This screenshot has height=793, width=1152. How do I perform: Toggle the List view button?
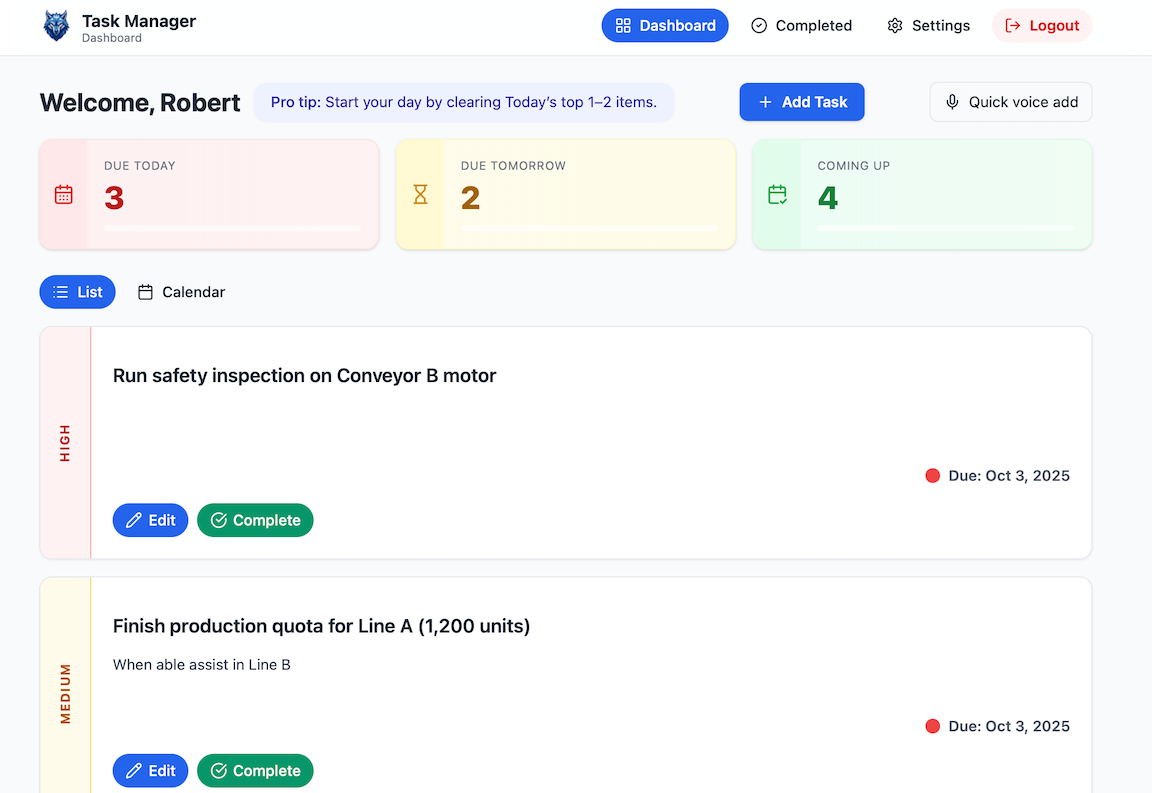(77, 292)
